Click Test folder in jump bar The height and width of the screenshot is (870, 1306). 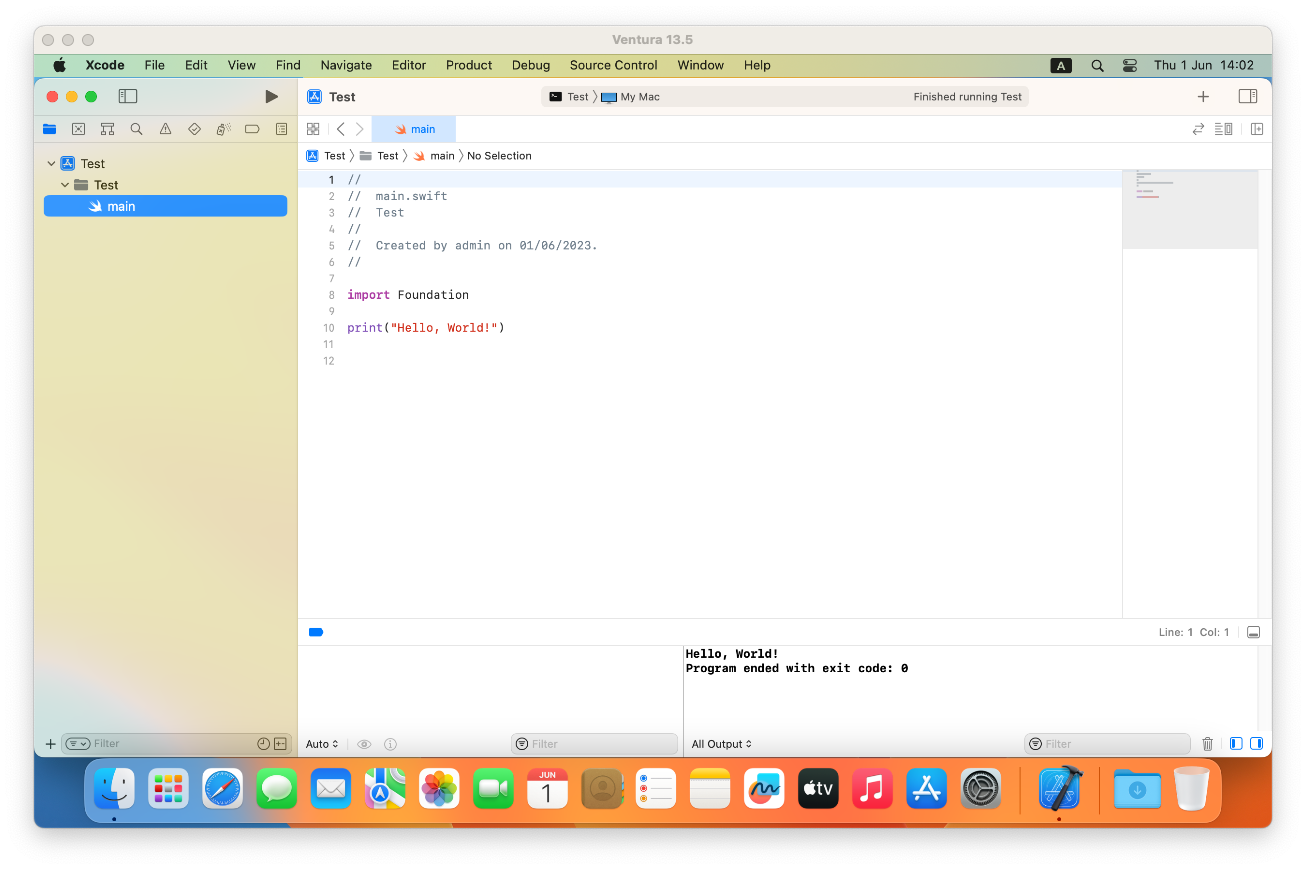click(379, 156)
